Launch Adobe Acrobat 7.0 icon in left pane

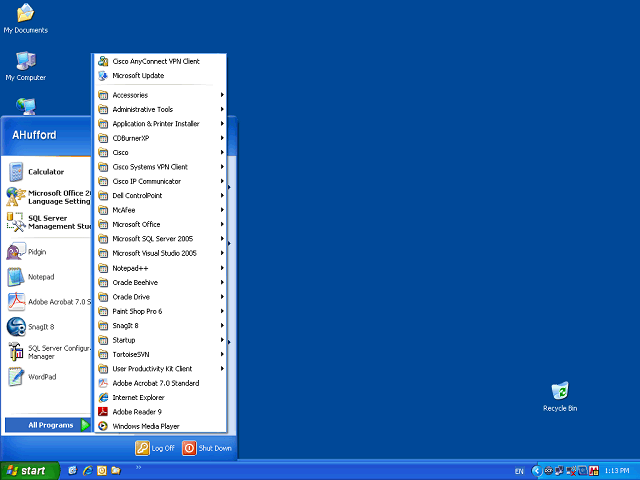tap(16, 302)
